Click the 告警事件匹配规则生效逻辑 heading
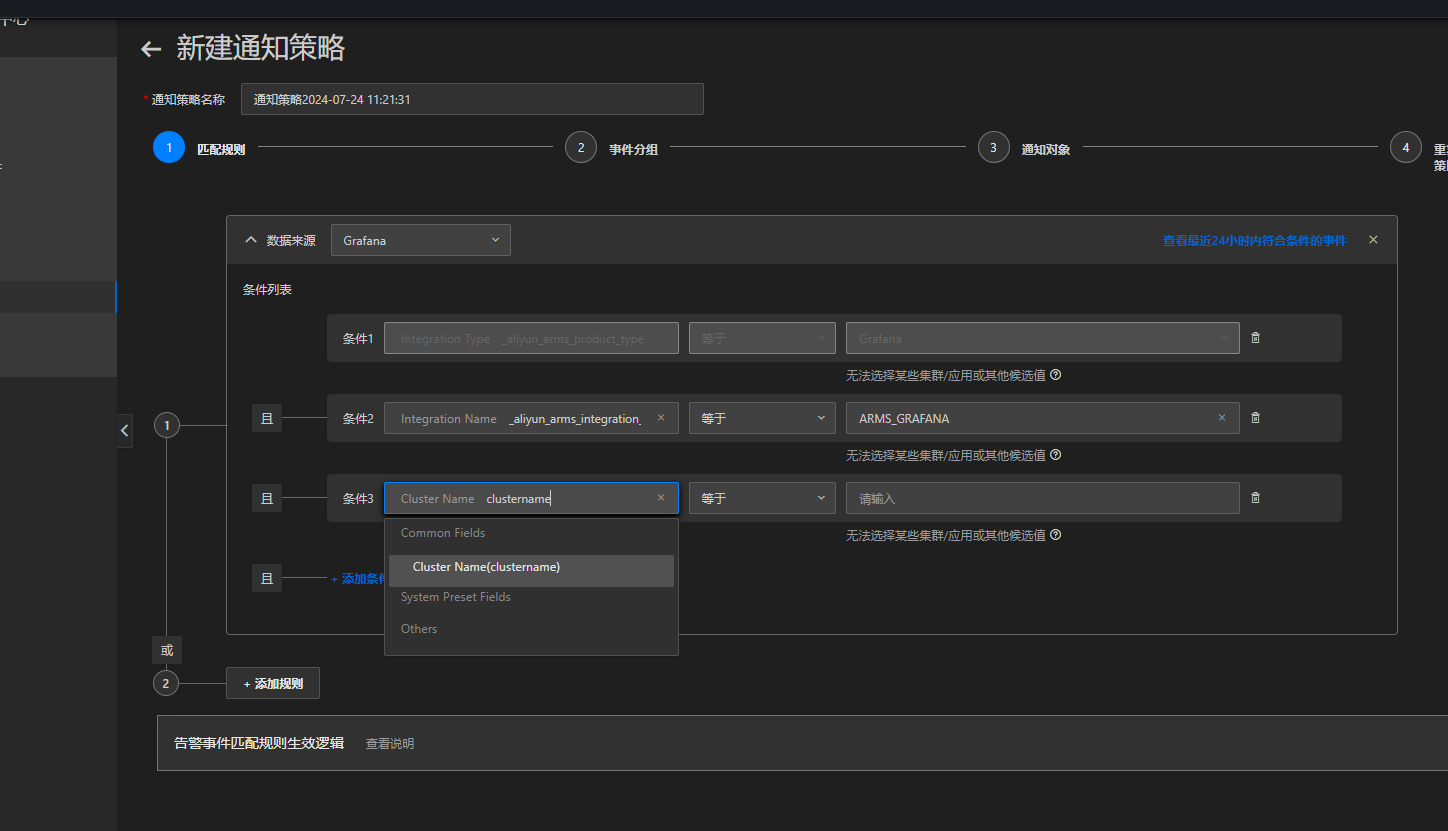Image resolution: width=1448 pixels, height=831 pixels. 259,743
